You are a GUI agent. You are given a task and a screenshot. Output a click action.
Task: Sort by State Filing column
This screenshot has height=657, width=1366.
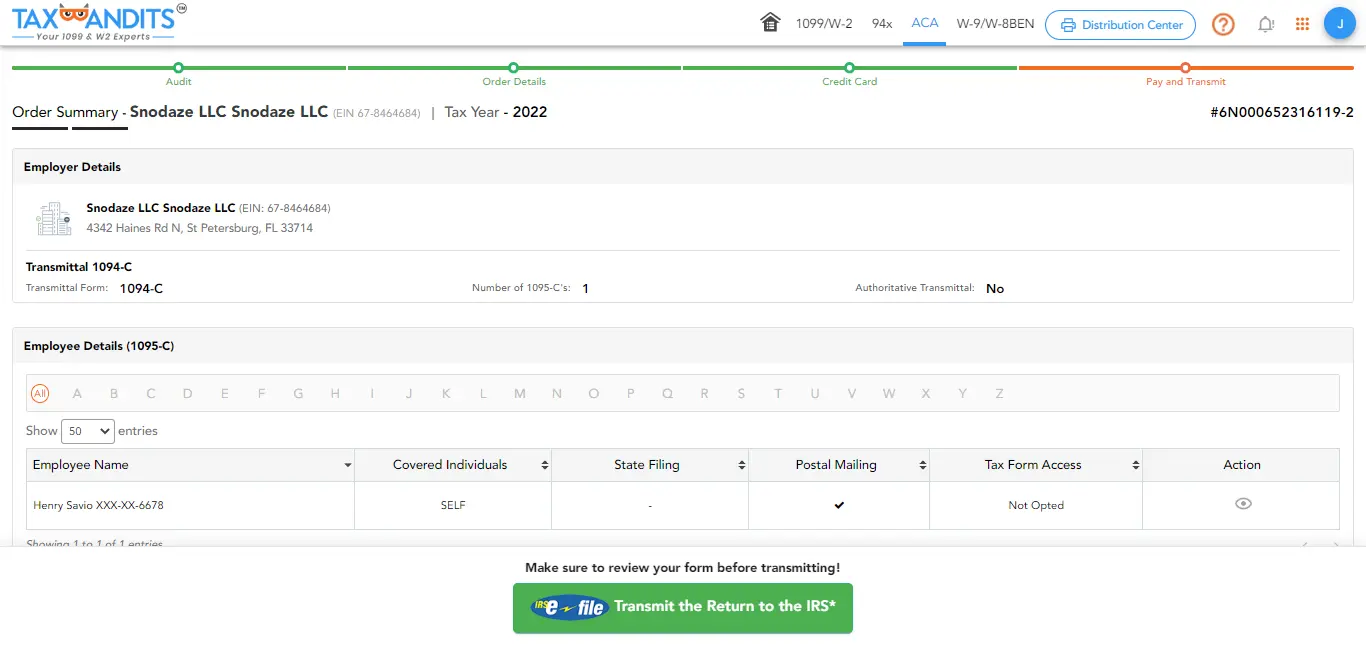pos(650,465)
